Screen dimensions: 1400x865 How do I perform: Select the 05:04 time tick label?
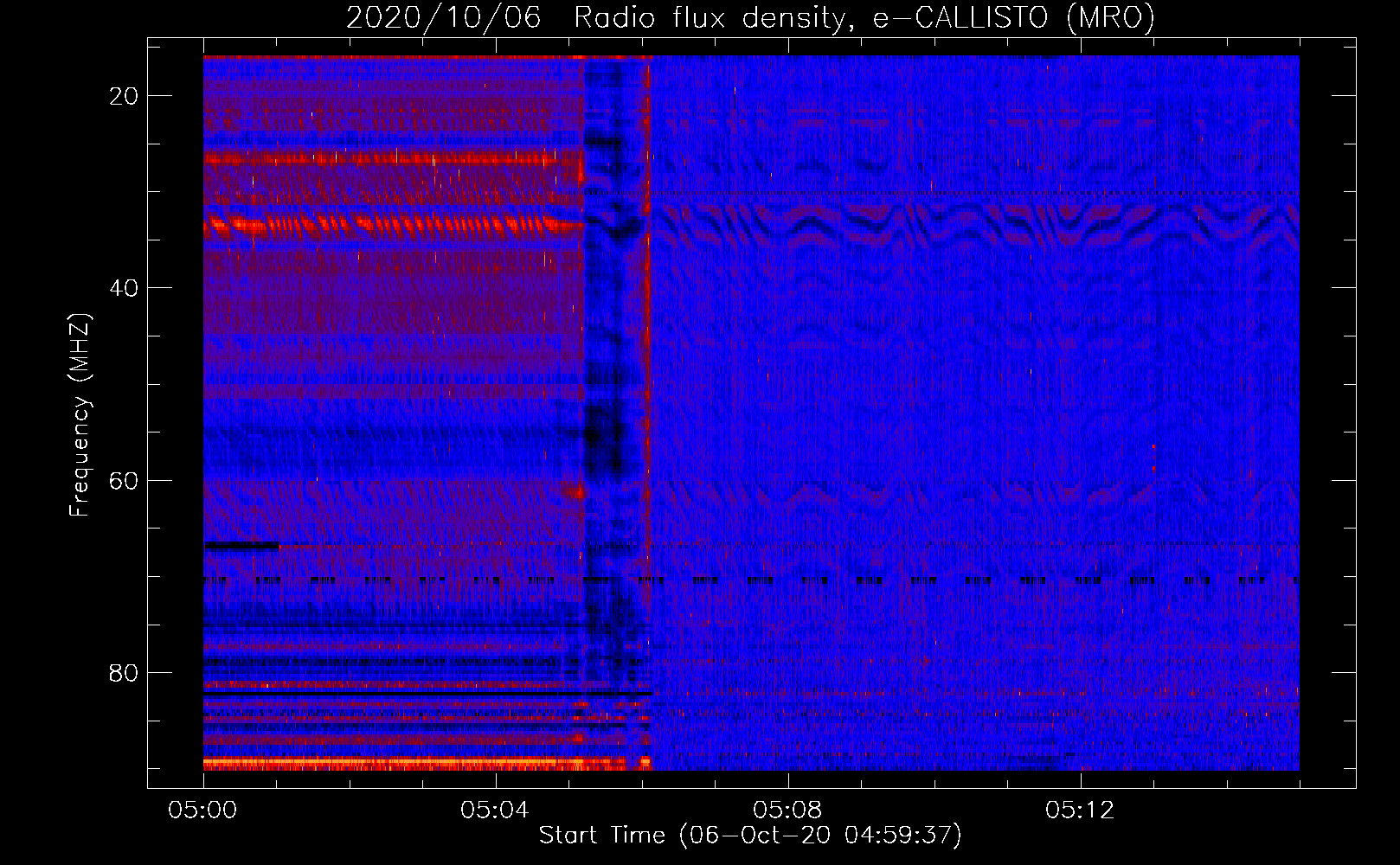coord(495,811)
